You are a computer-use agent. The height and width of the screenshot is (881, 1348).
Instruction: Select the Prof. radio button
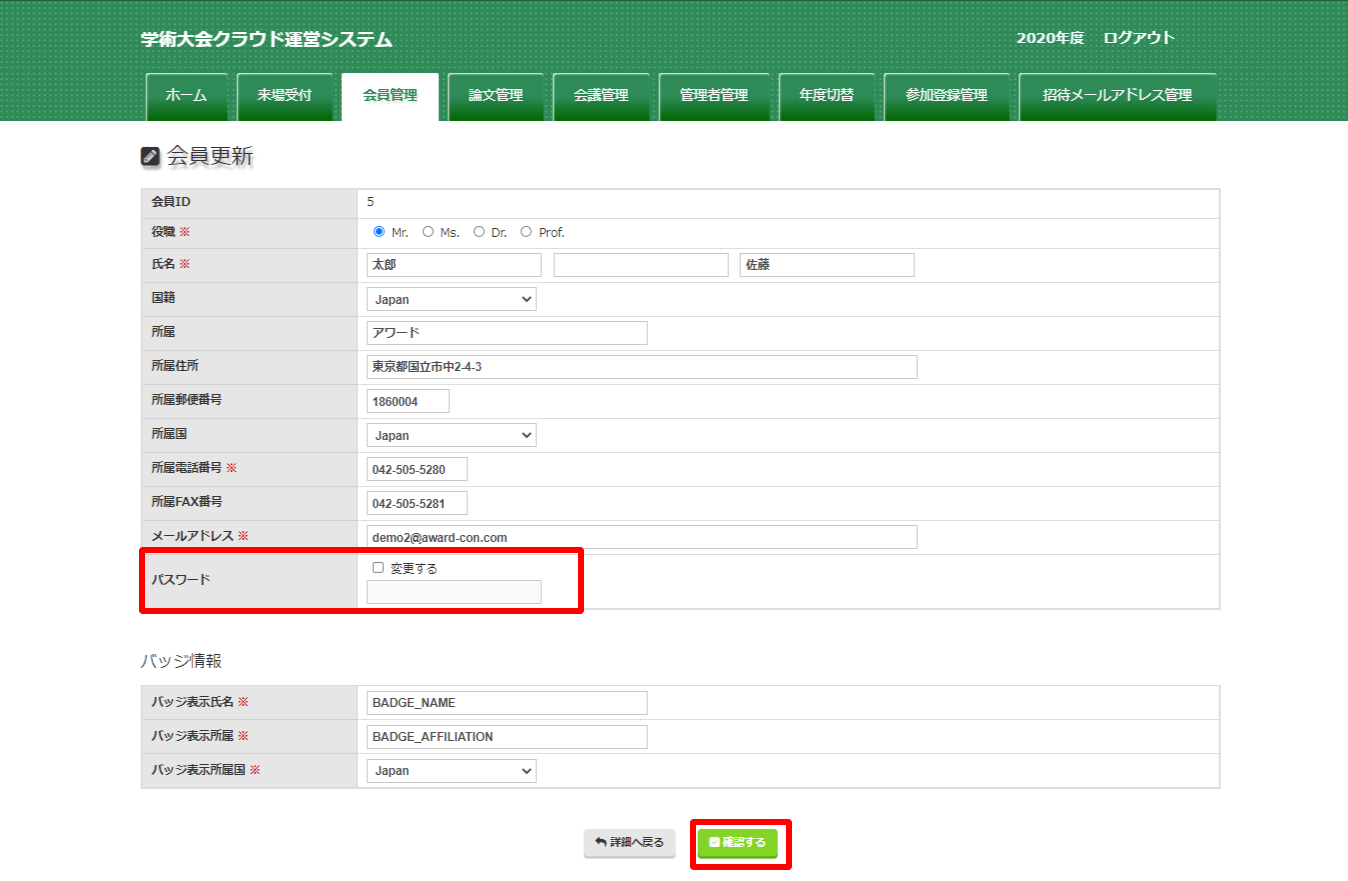tap(526, 232)
